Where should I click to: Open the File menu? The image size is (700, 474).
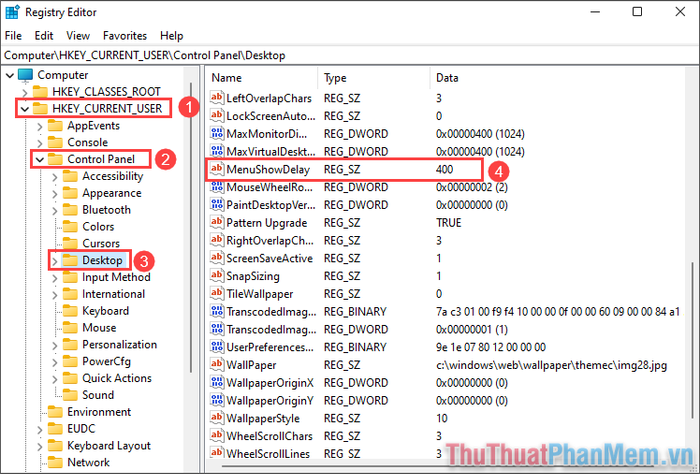[13, 36]
